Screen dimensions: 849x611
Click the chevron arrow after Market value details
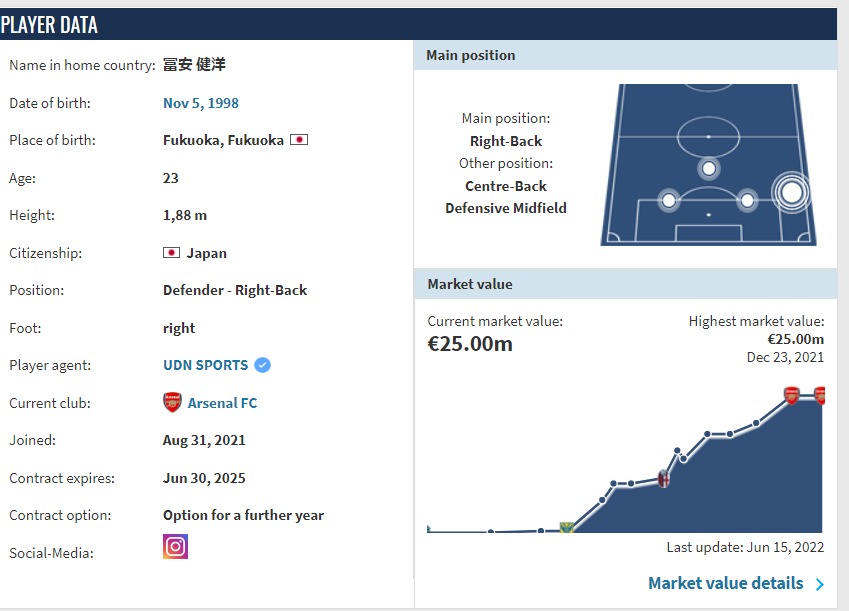click(820, 584)
